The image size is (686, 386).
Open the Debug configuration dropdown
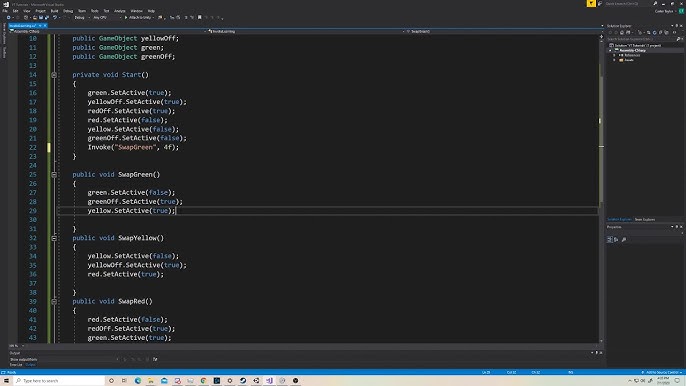(x=82, y=18)
